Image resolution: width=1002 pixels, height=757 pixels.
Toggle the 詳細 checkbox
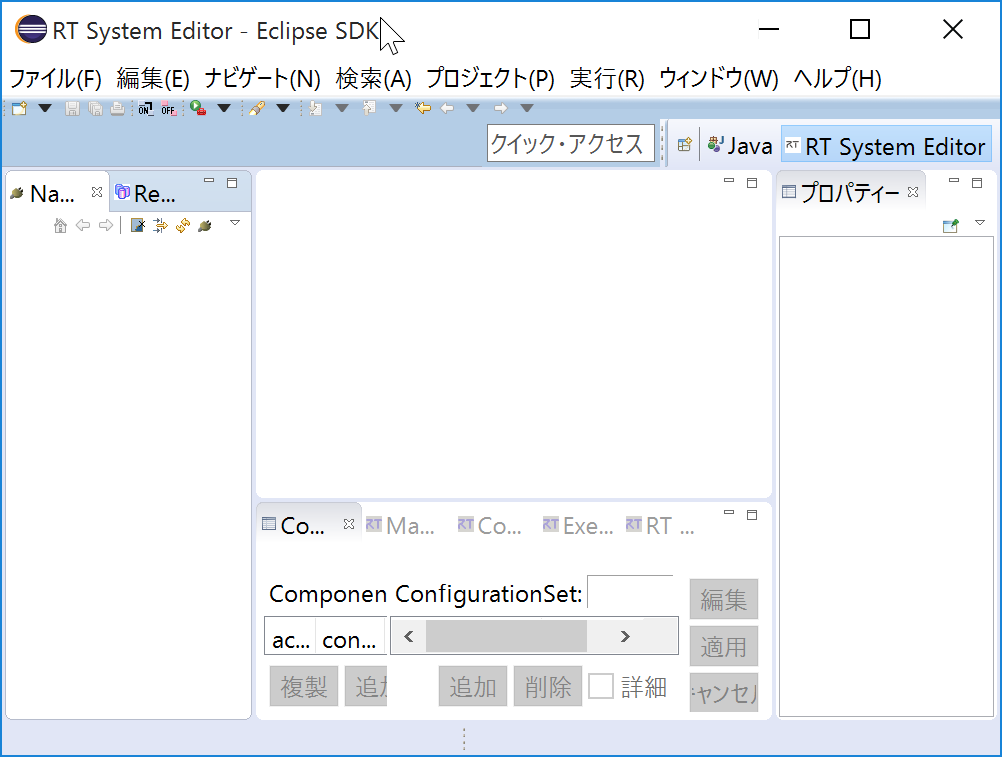[601, 686]
